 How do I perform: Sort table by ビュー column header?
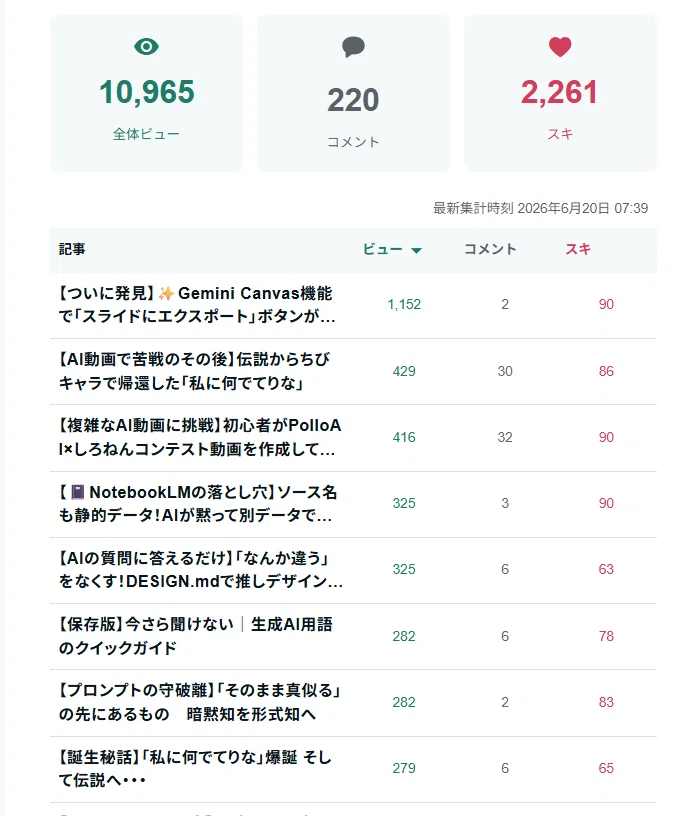(392, 249)
